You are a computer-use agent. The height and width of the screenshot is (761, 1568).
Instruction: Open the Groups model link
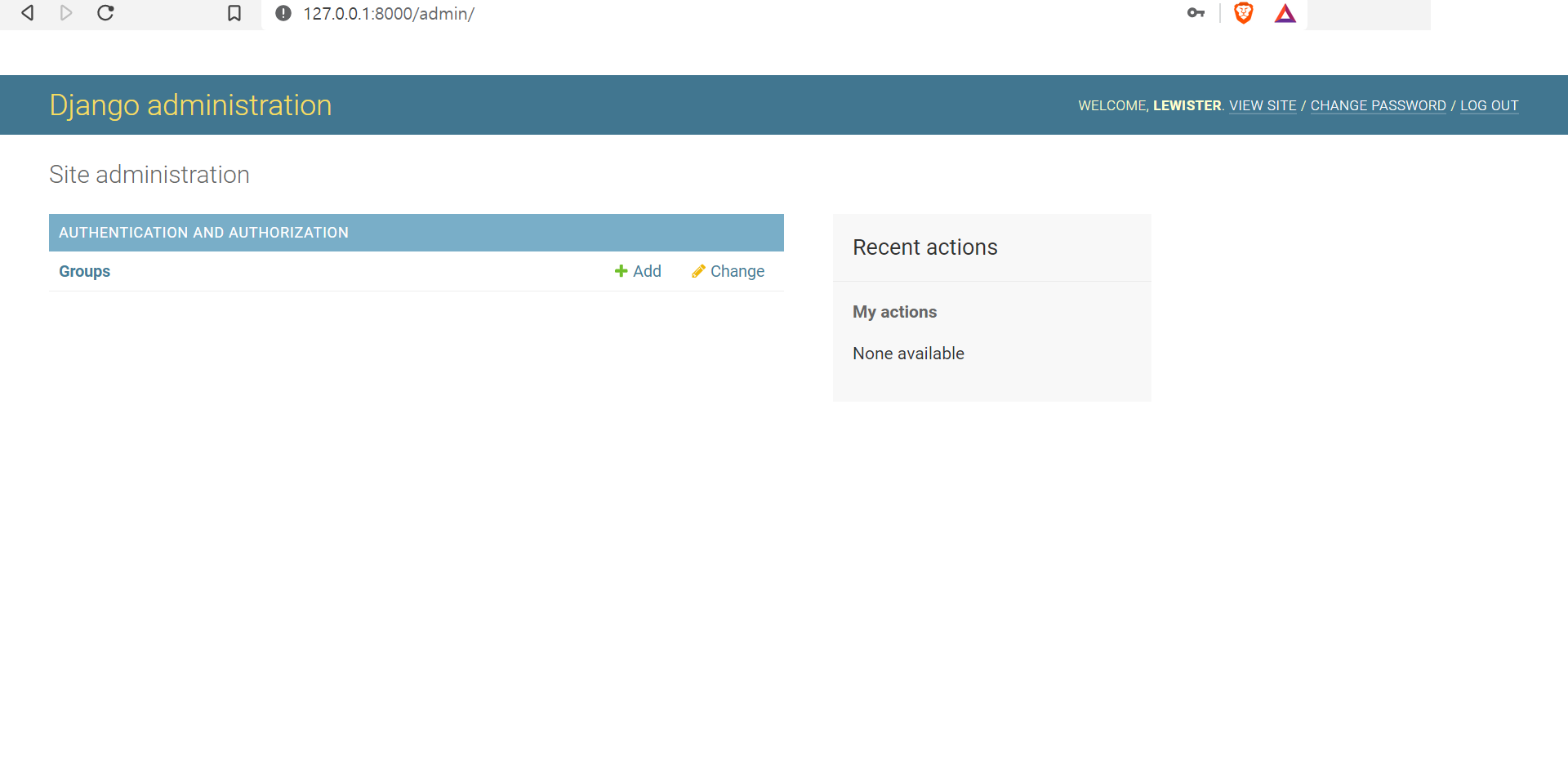click(84, 271)
